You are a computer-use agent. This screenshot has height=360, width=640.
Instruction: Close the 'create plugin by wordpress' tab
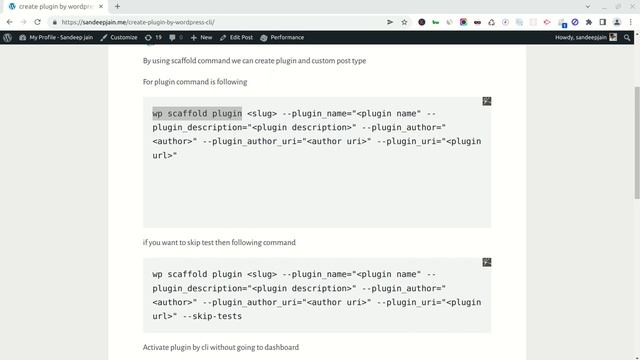click(x=101, y=7)
